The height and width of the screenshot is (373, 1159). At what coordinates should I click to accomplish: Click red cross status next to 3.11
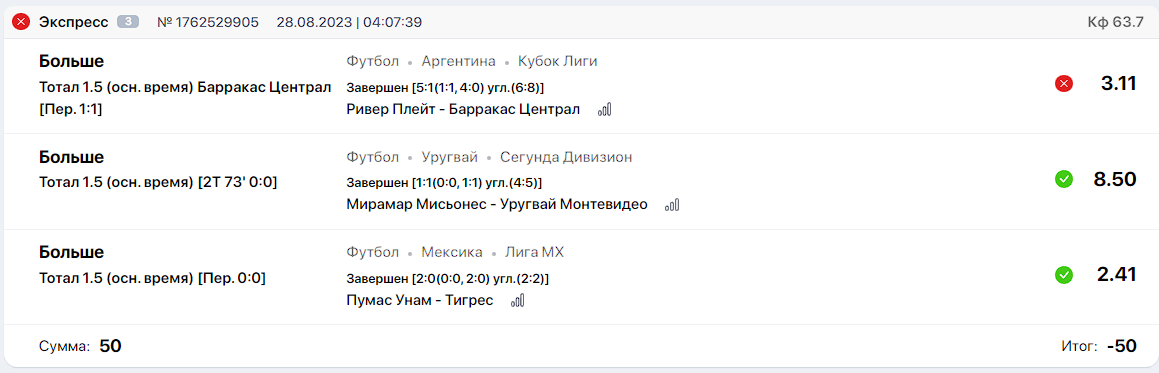pos(1064,83)
